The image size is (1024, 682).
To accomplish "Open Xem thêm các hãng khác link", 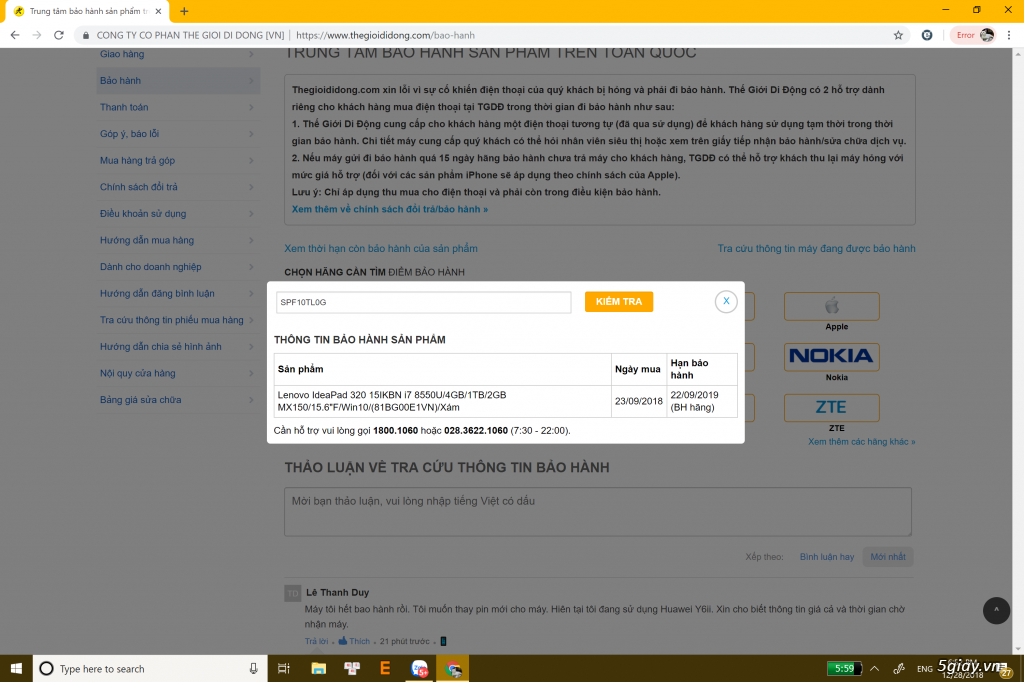I will click(861, 442).
